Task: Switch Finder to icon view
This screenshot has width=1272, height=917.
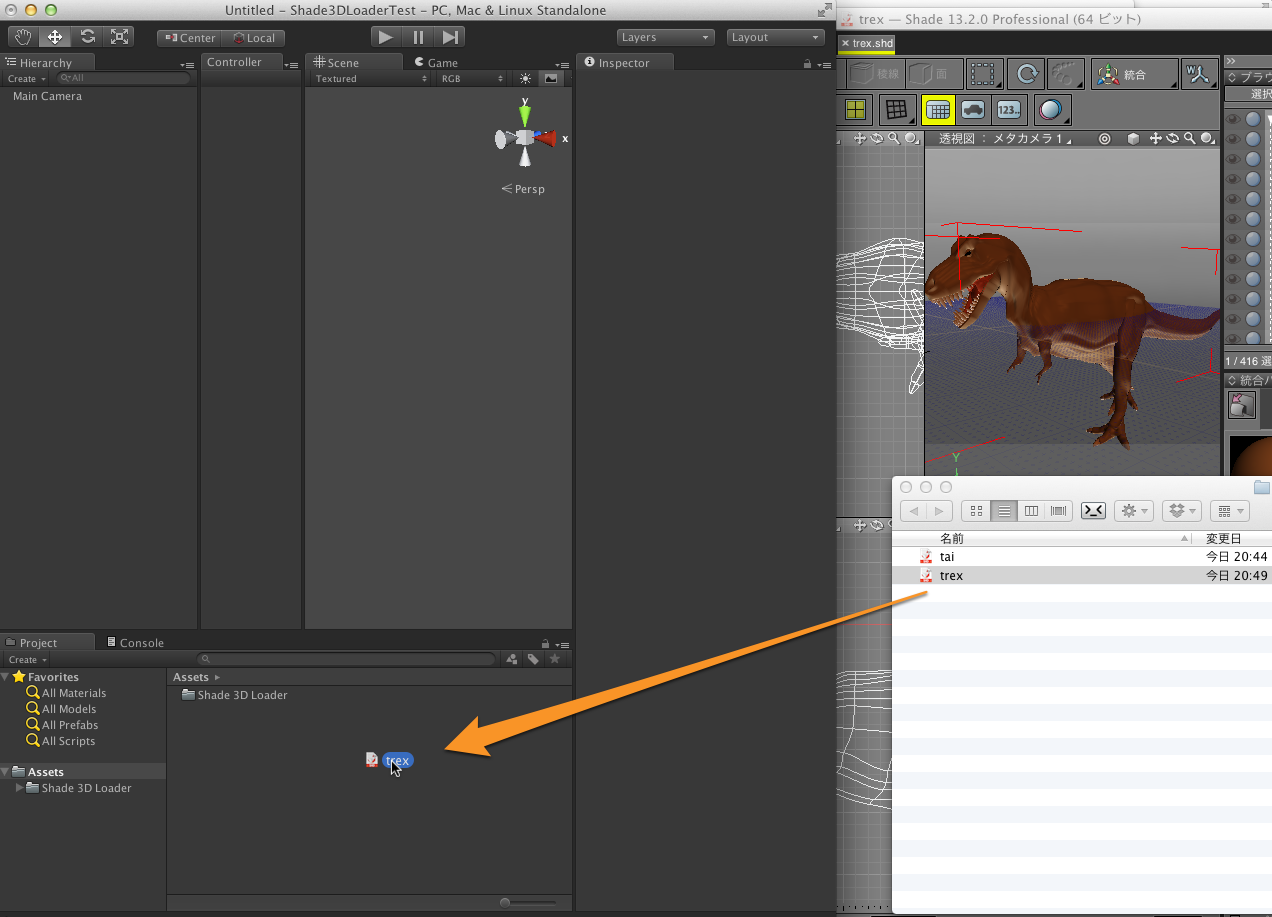Action: pyautogui.click(x=975, y=511)
